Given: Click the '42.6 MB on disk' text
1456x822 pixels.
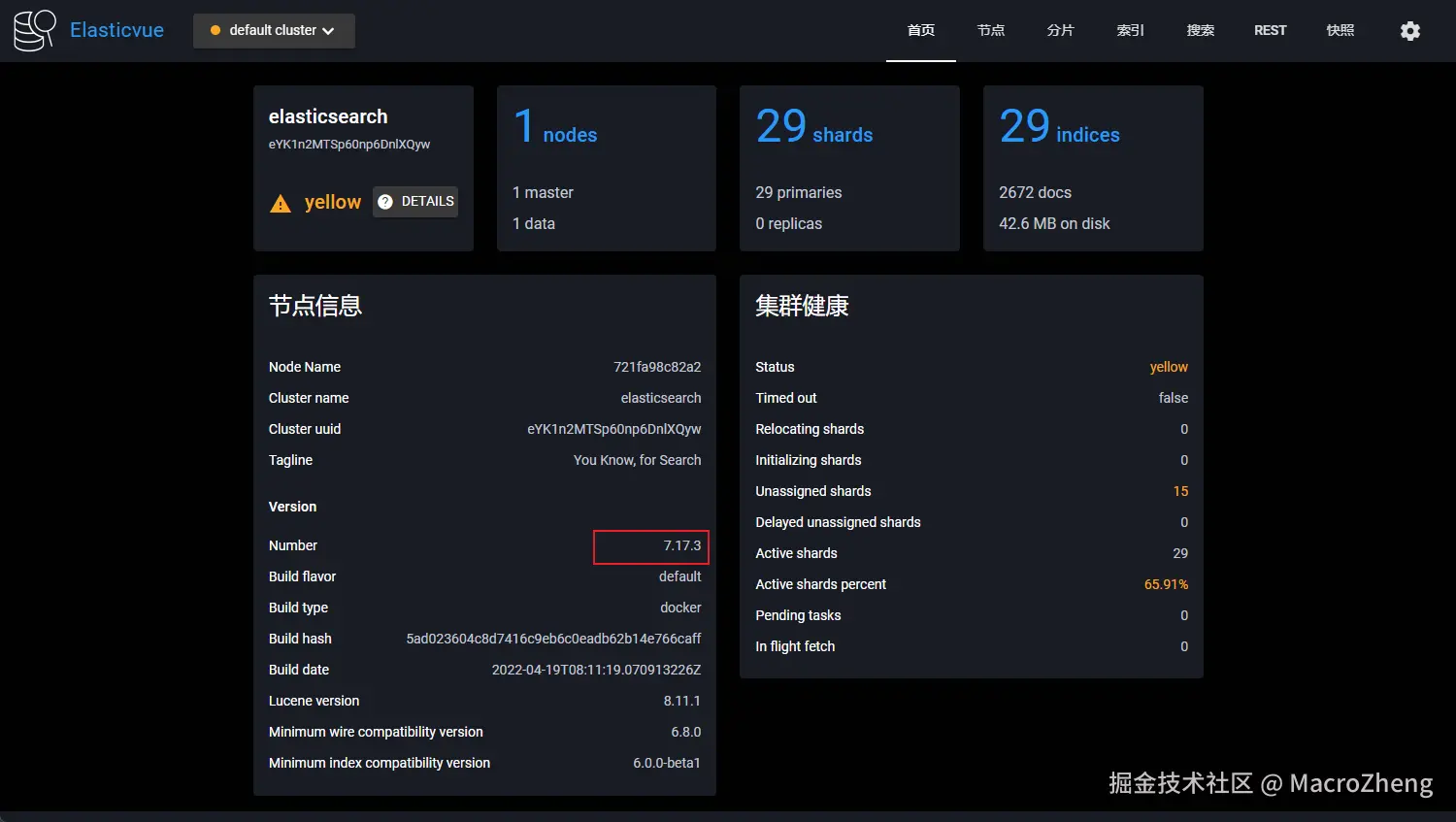Looking at the screenshot, I should pyautogui.click(x=1054, y=224).
